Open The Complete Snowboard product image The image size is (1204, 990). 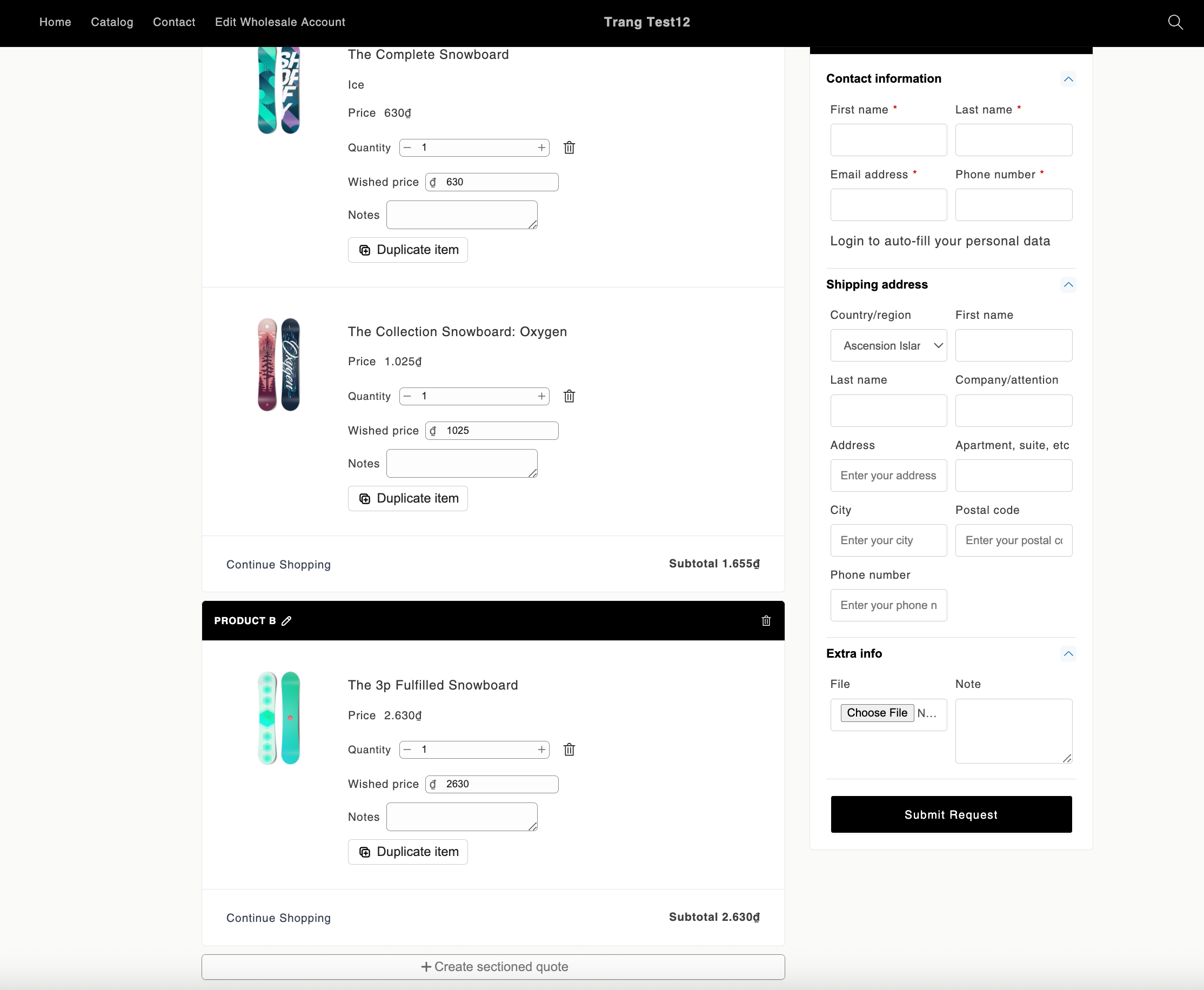click(279, 90)
